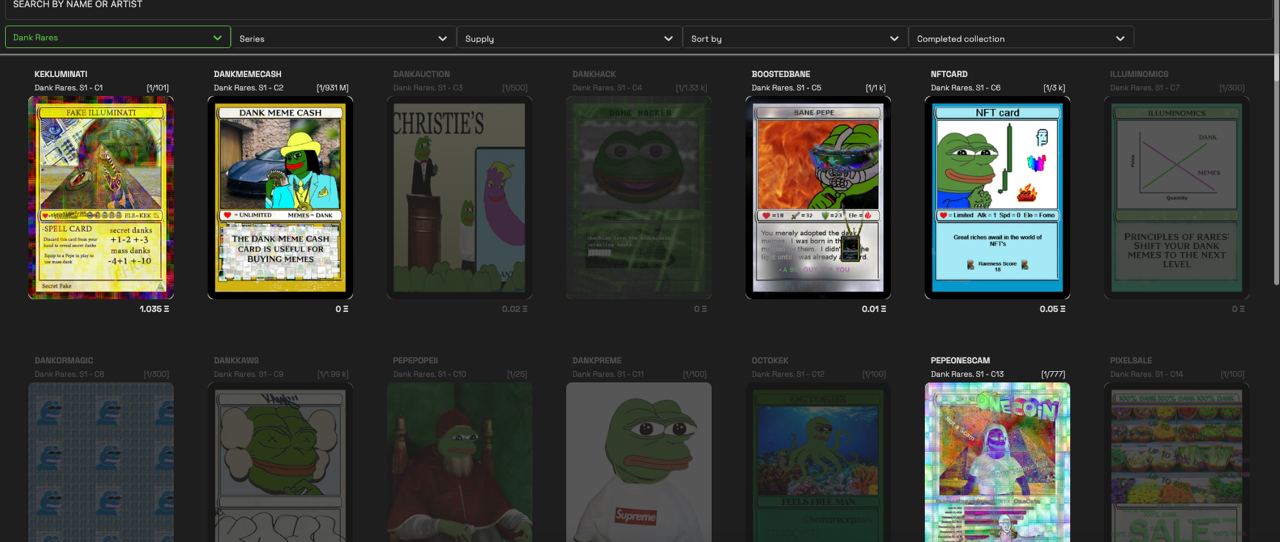
Task: Click the supply label [1/931 M]
Action: point(333,88)
